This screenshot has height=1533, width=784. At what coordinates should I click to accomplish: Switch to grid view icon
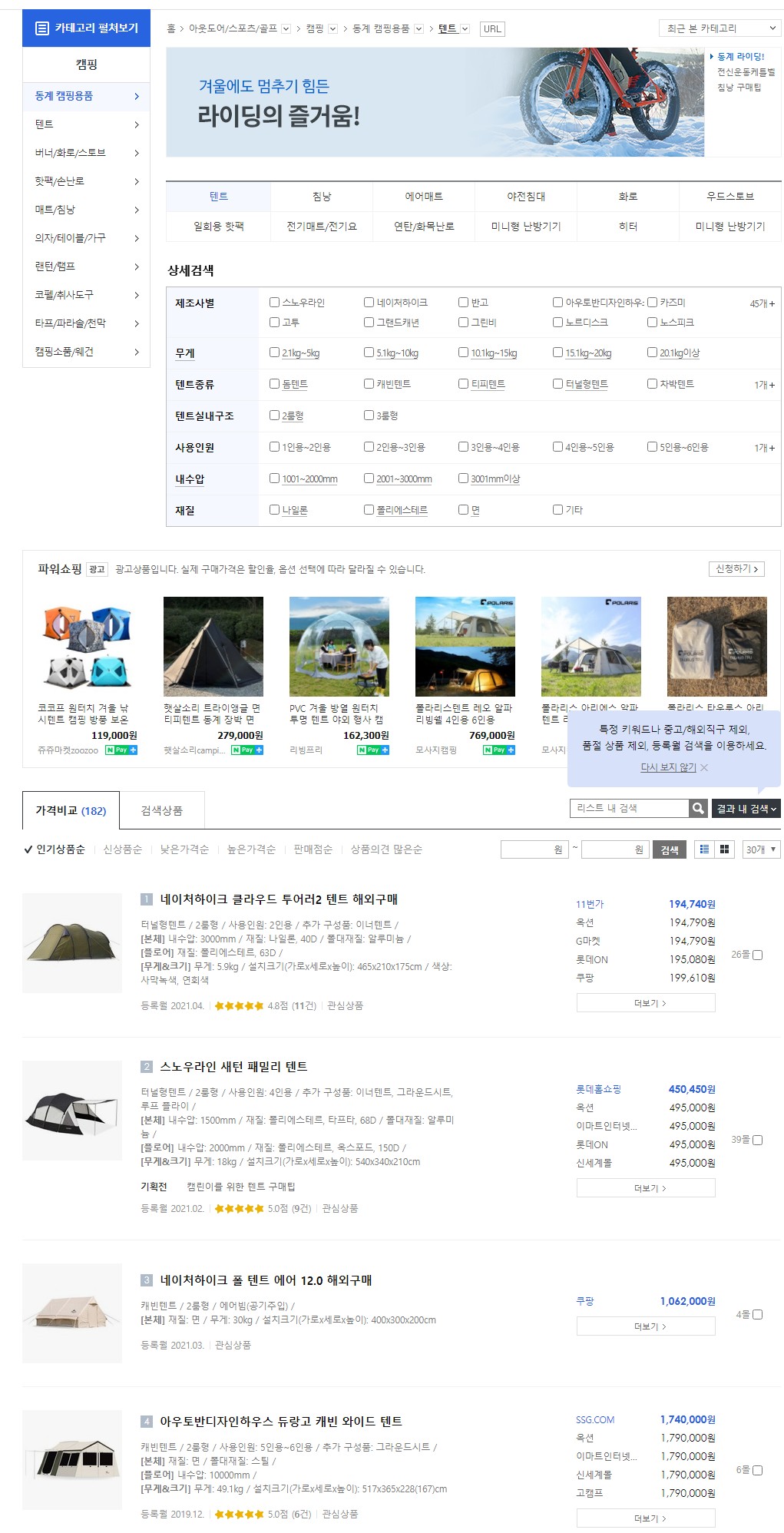point(723,849)
